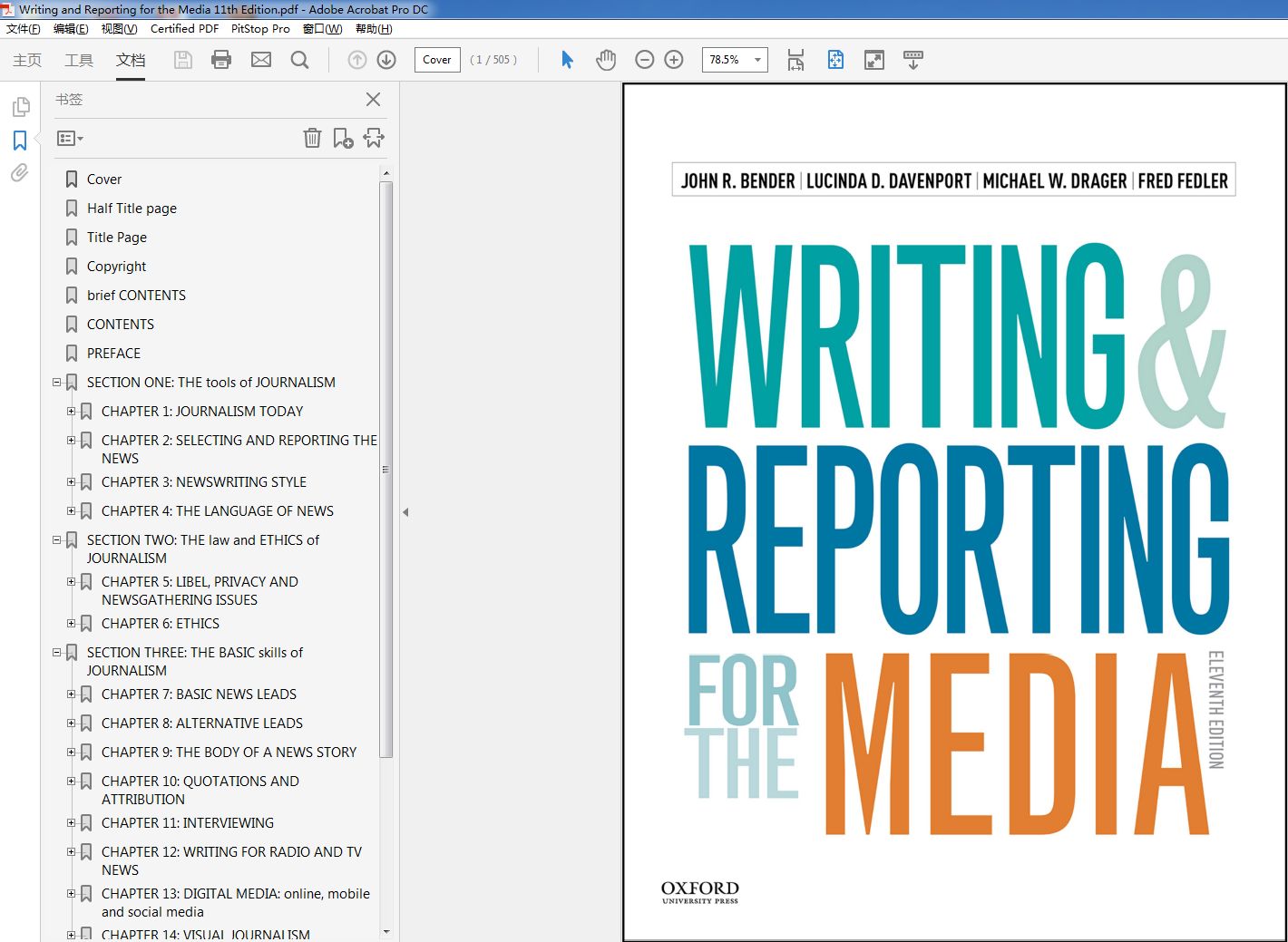The width and height of the screenshot is (1288, 942).
Task: Open PitStop Pro menu
Action: [x=260, y=29]
